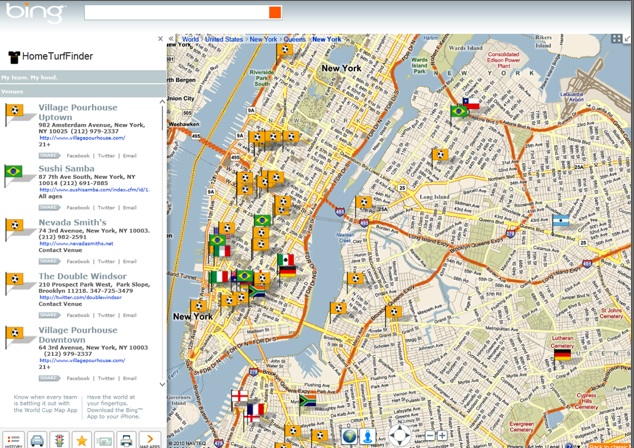Viewport: 634px width, 448px height.
Task: Open the World breadcrumb link
Action: tap(190, 39)
